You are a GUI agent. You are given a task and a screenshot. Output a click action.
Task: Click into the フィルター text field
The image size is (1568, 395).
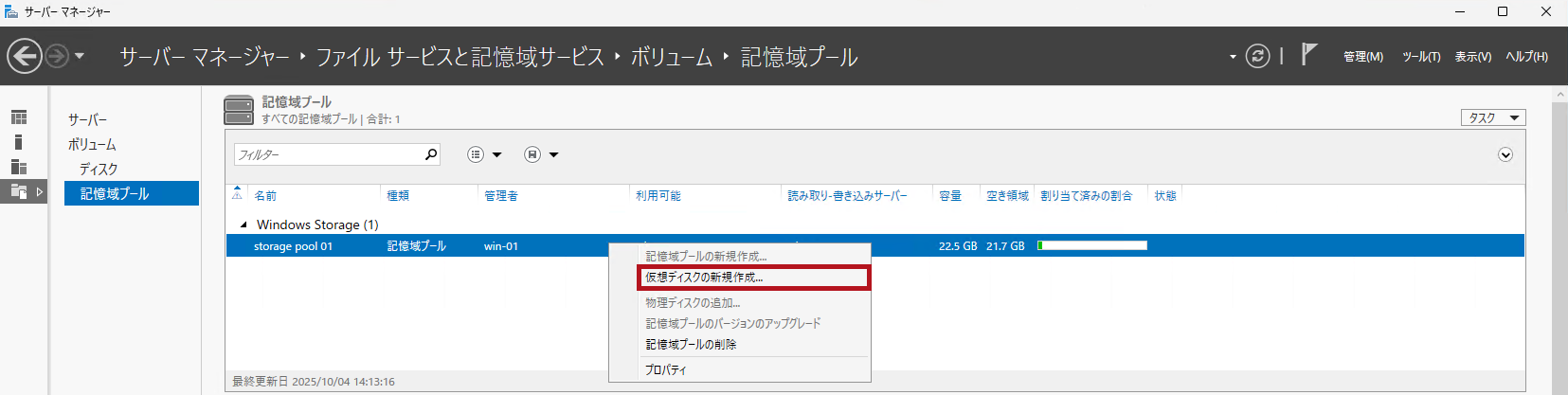[x=327, y=154]
